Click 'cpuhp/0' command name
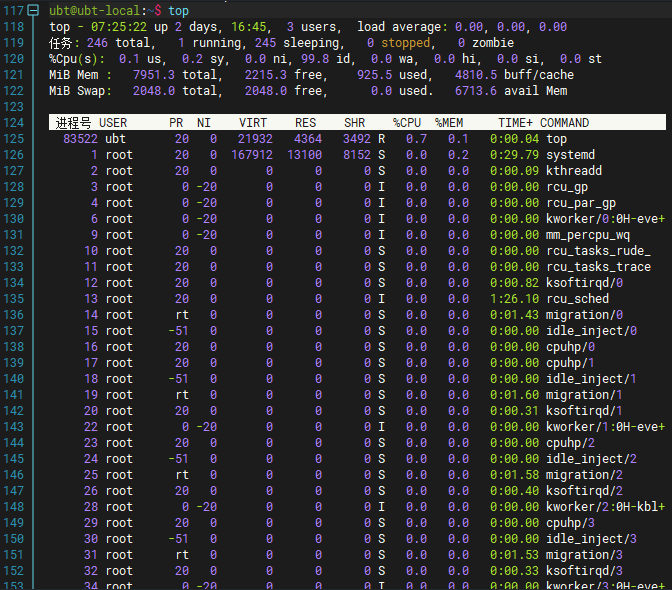Image resolution: width=672 pixels, height=590 pixels. [x=570, y=347]
